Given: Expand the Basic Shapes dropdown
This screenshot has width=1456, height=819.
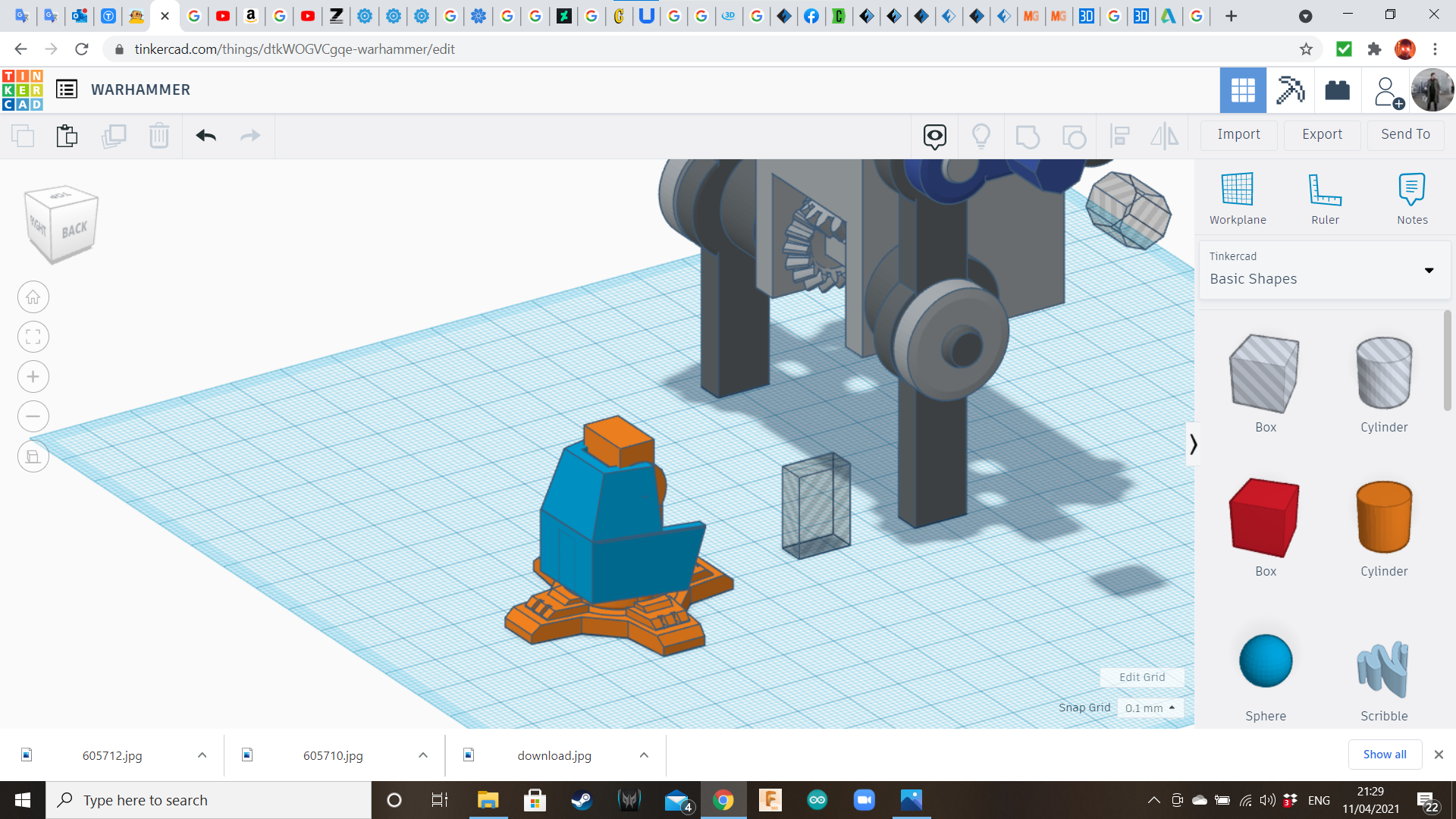Looking at the screenshot, I should click(x=1429, y=271).
